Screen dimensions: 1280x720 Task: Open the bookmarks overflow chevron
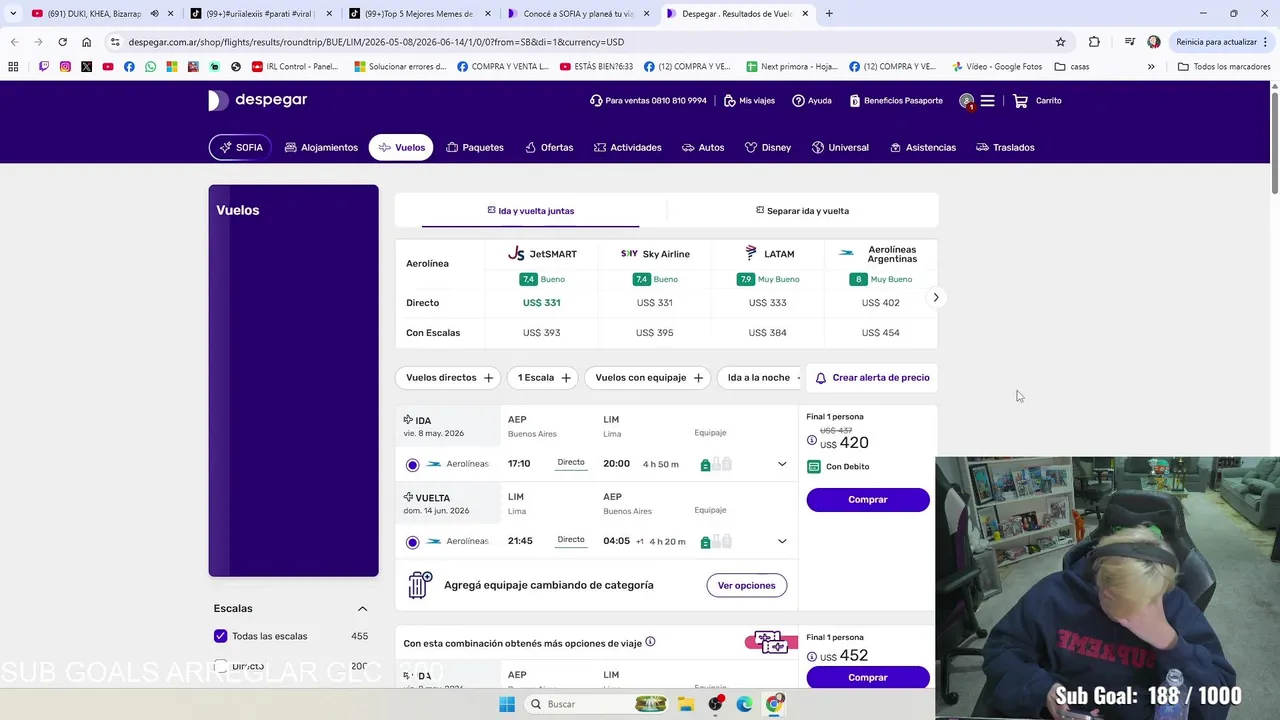point(1151,67)
